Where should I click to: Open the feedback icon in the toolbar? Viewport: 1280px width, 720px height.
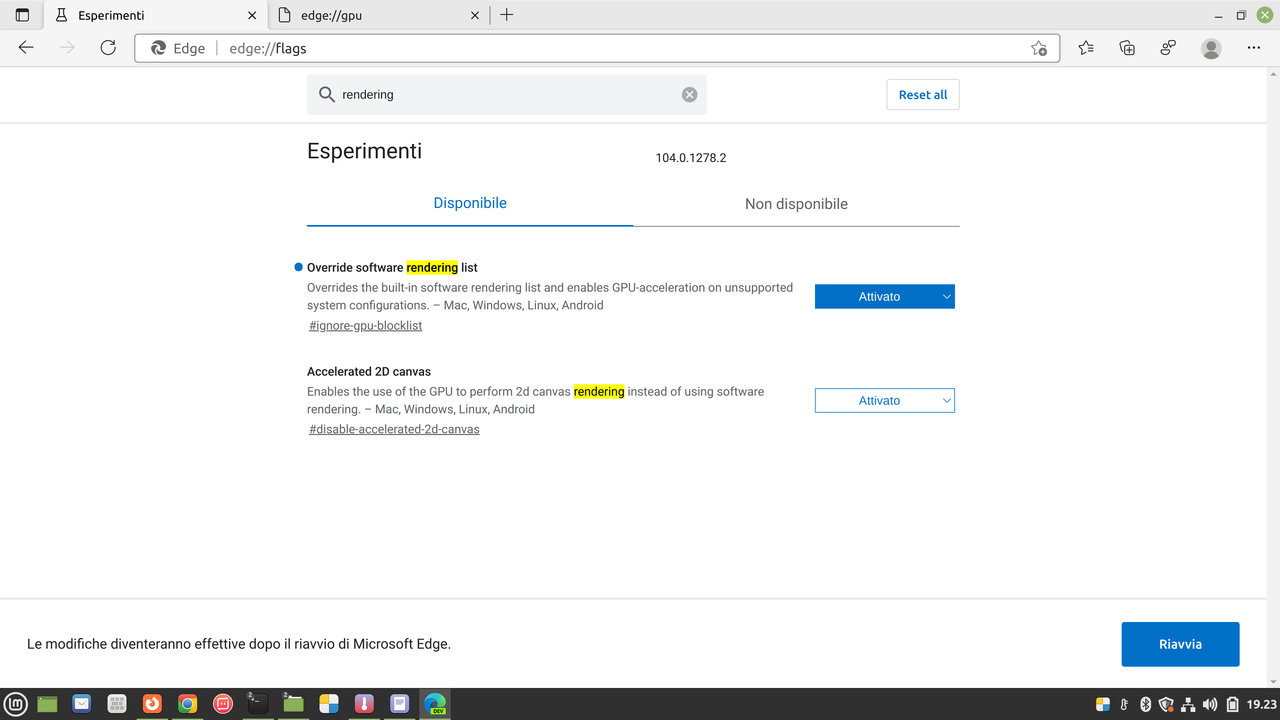pos(1168,48)
